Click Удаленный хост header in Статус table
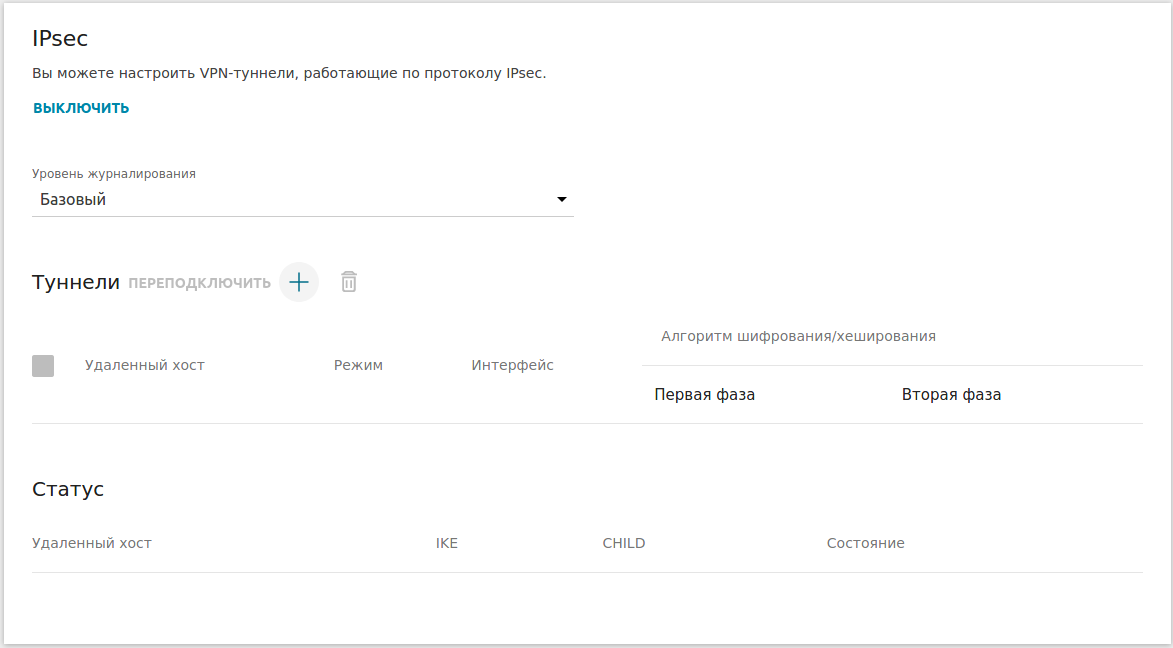 92,544
